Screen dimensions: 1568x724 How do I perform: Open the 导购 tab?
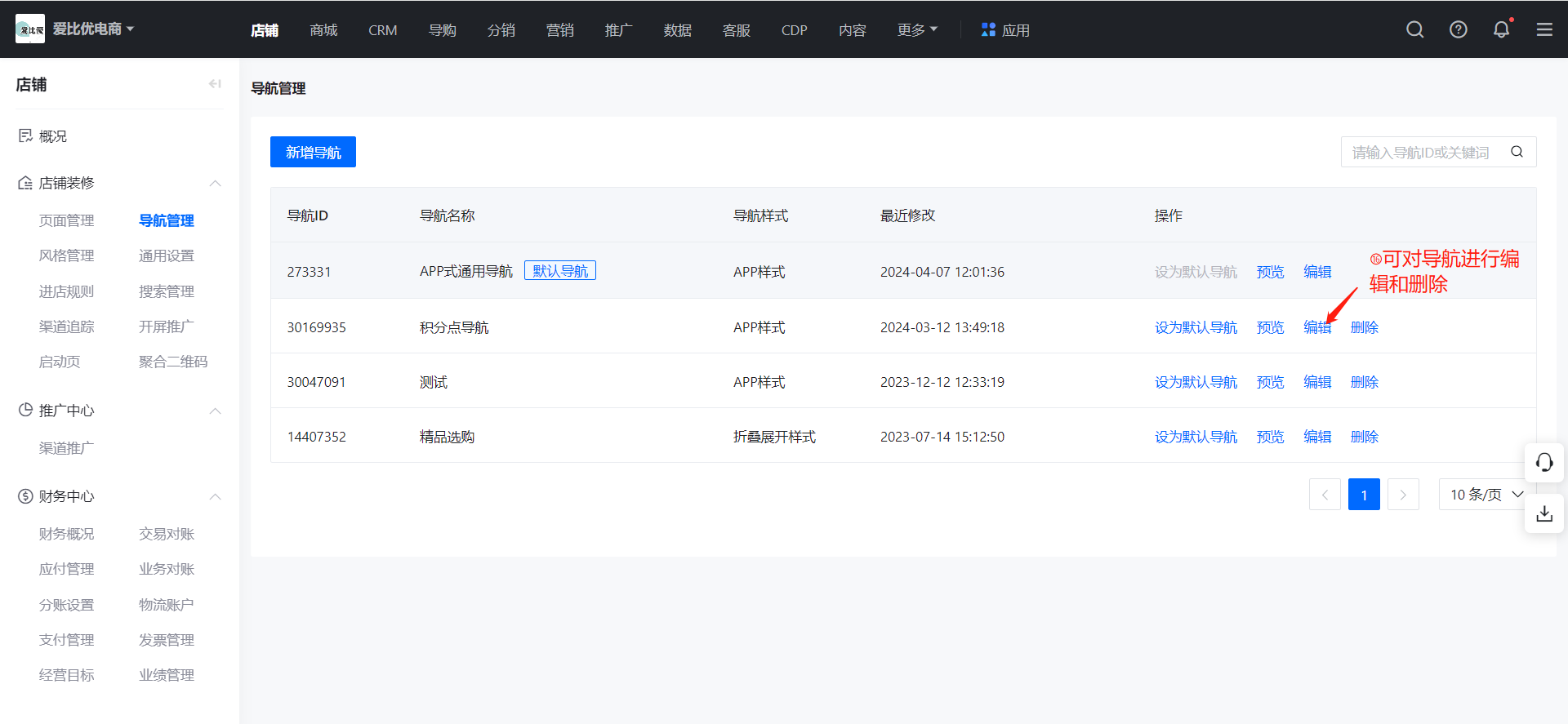pyautogui.click(x=442, y=30)
